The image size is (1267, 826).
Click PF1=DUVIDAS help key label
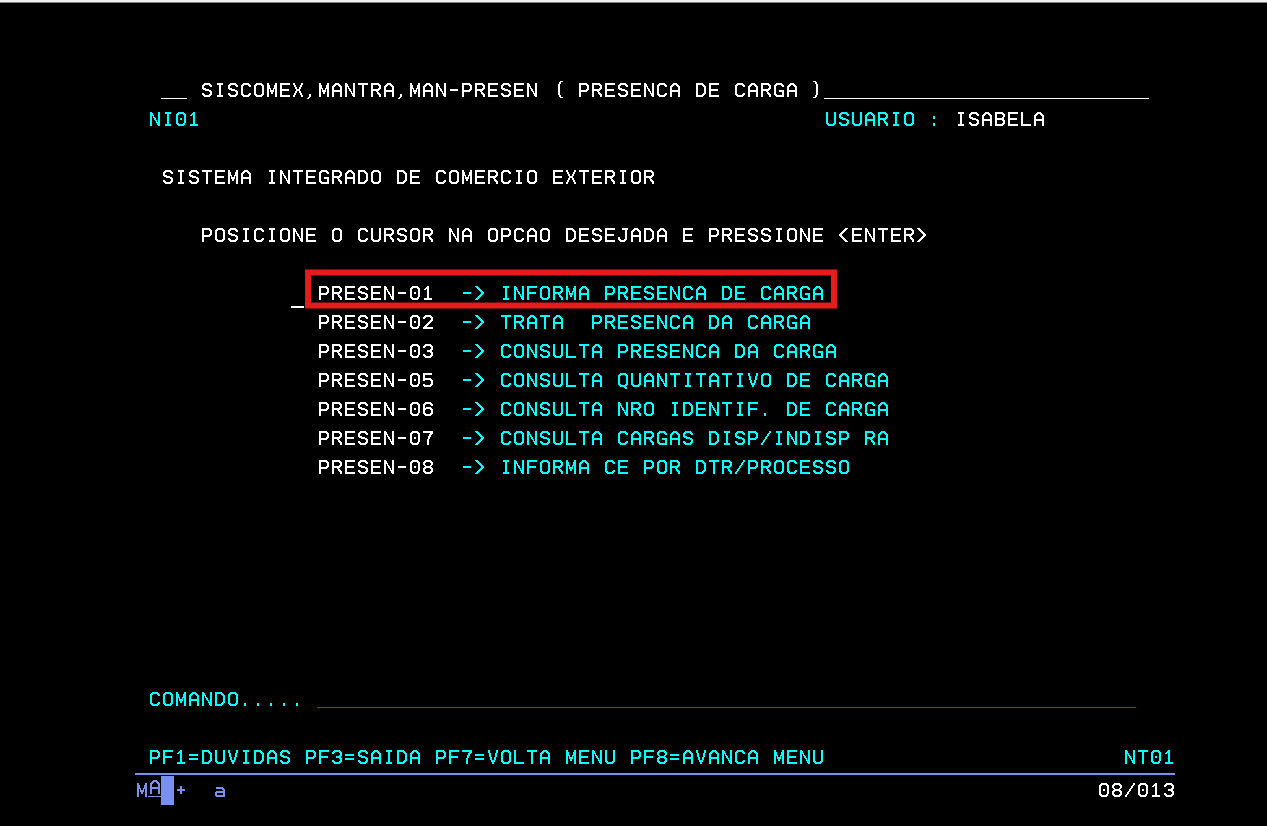pos(220,757)
